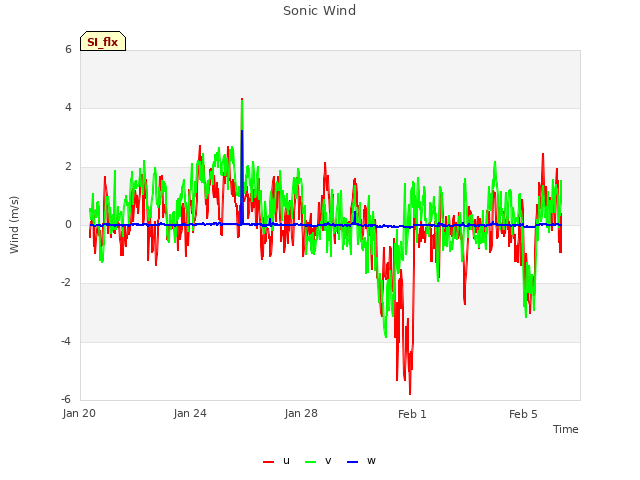This screenshot has height=480, width=640.
Task: Toggle the v series in legend
Action: pyautogui.click(x=318, y=461)
